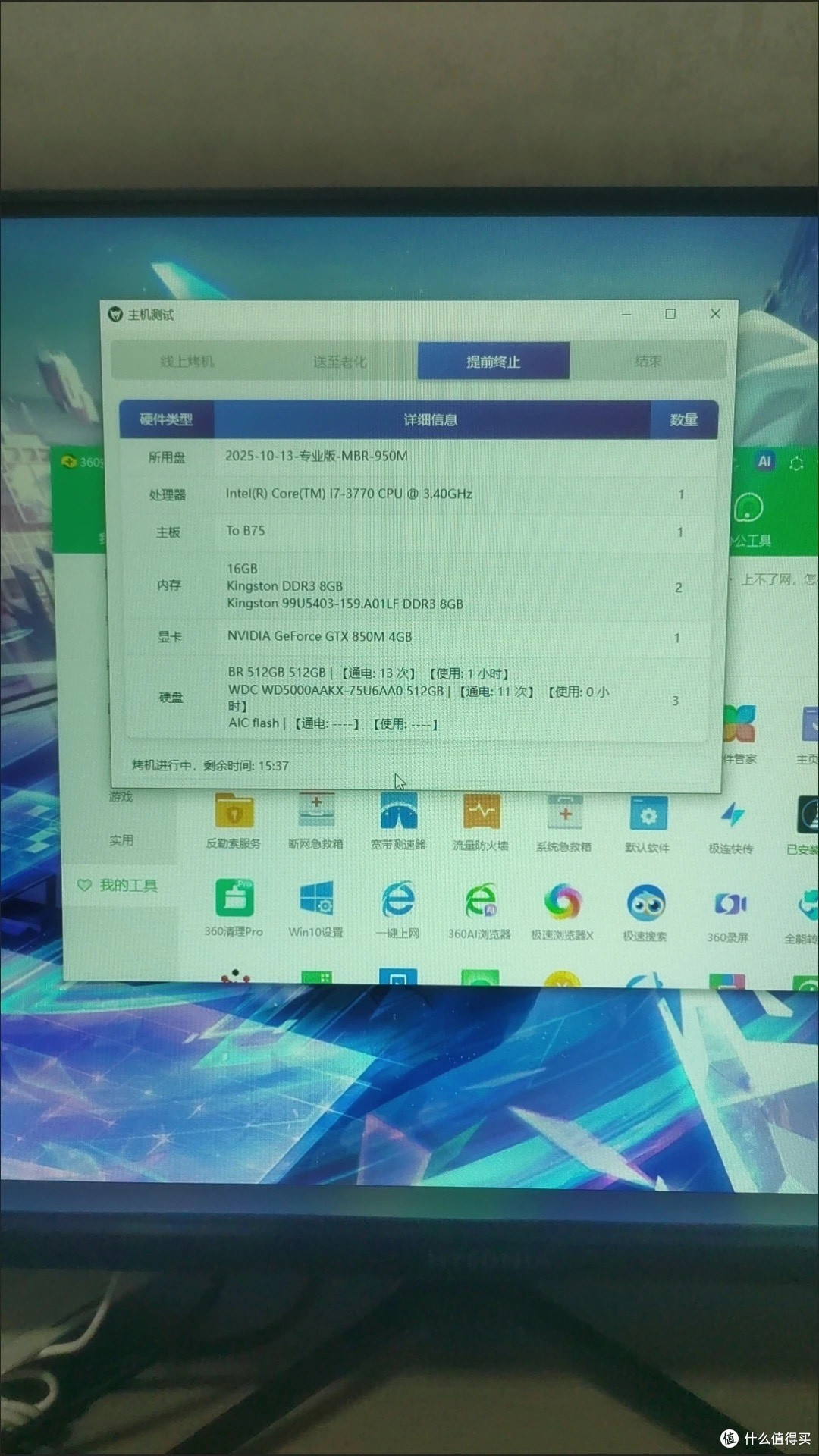The image size is (819, 1456).
Task: Maximize the 主机测试 window
Action: (670, 314)
